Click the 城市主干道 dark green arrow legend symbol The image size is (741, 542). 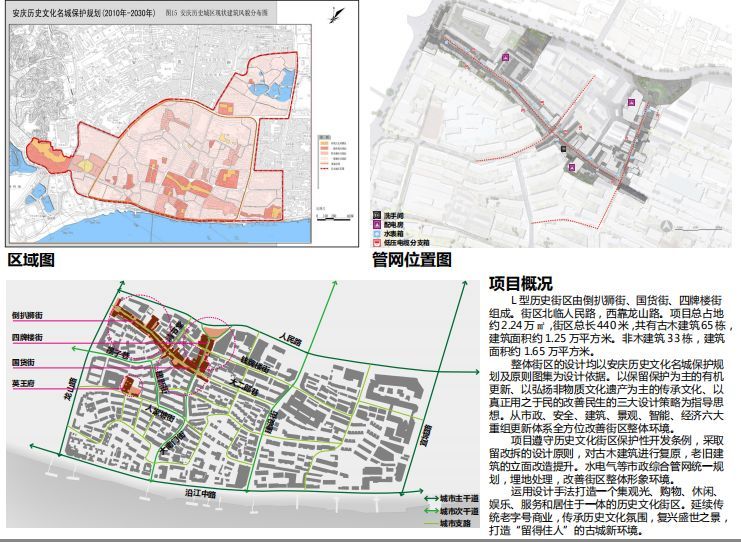[431, 498]
